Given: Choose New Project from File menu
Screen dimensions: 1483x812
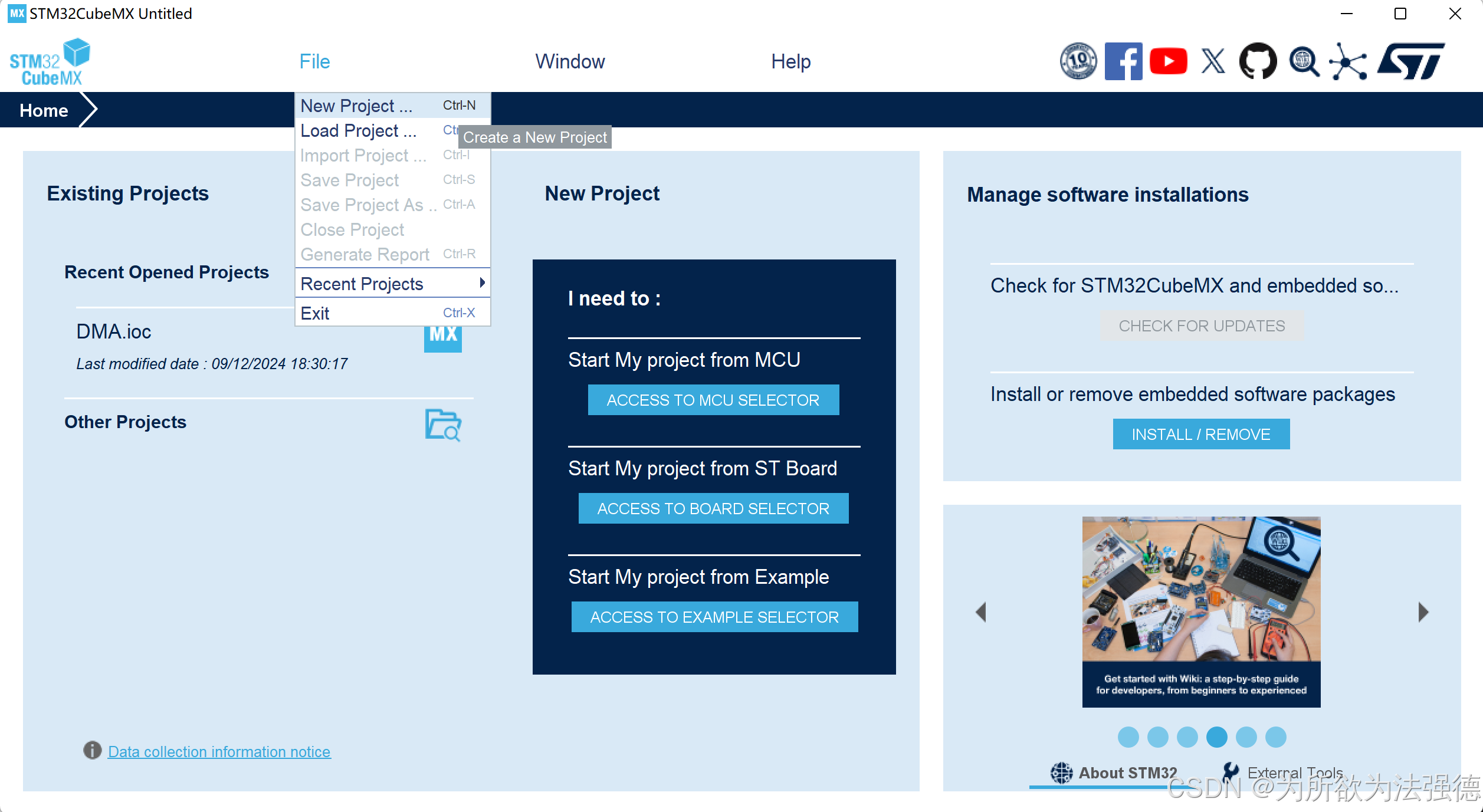Looking at the screenshot, I should (356, 106).
